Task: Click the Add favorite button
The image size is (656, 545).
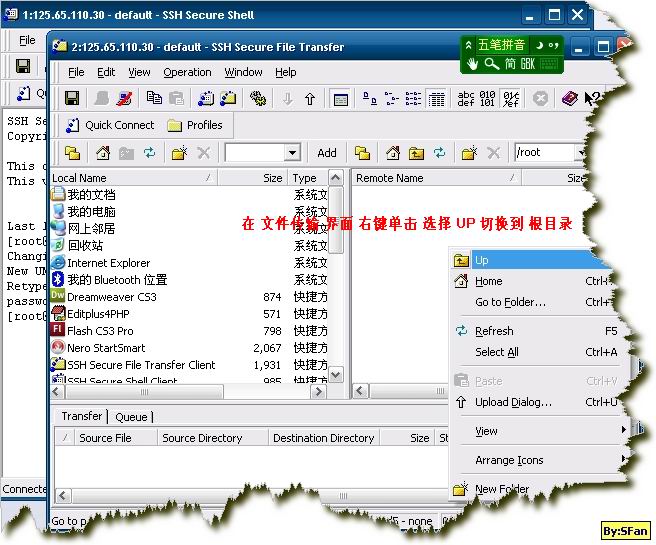Action: pos(327,153)
